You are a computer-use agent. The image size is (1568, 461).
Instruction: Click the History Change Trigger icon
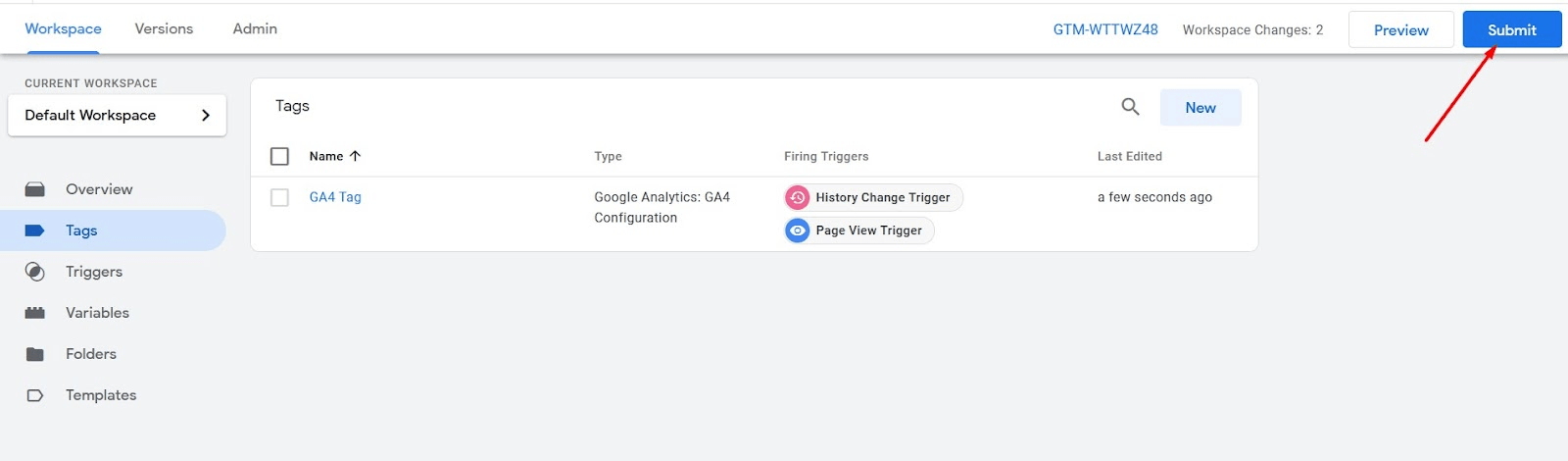point(798,198)
